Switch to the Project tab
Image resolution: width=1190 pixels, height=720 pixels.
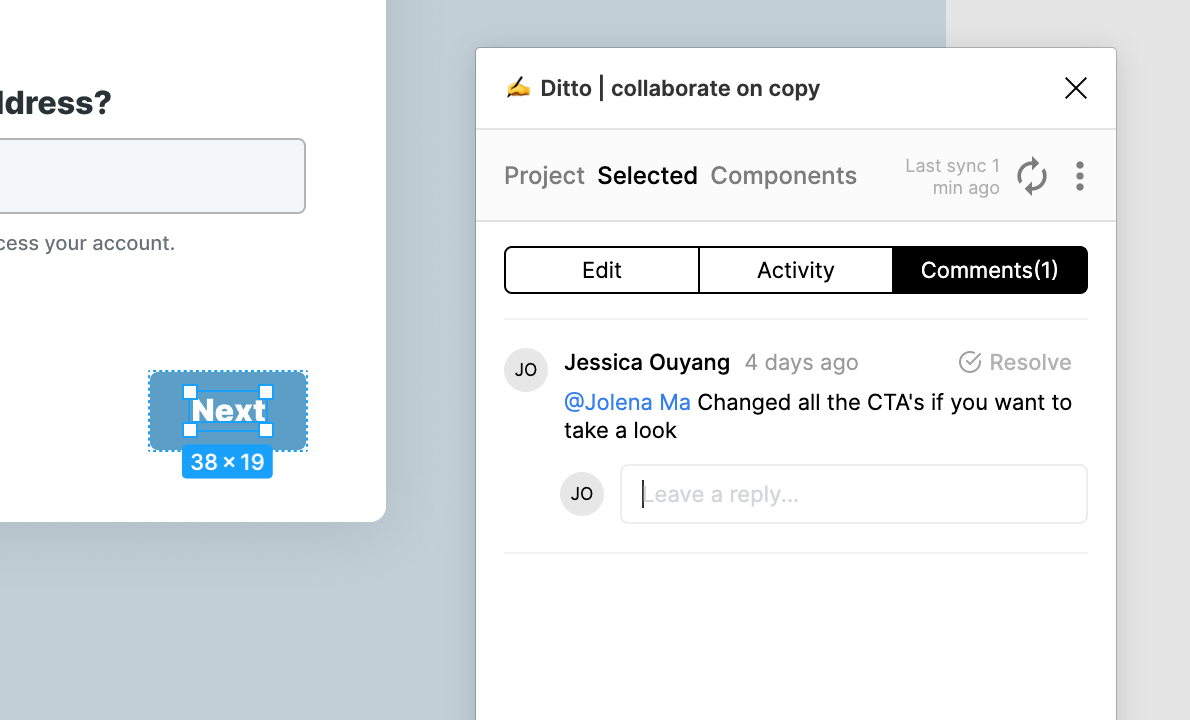544,176
